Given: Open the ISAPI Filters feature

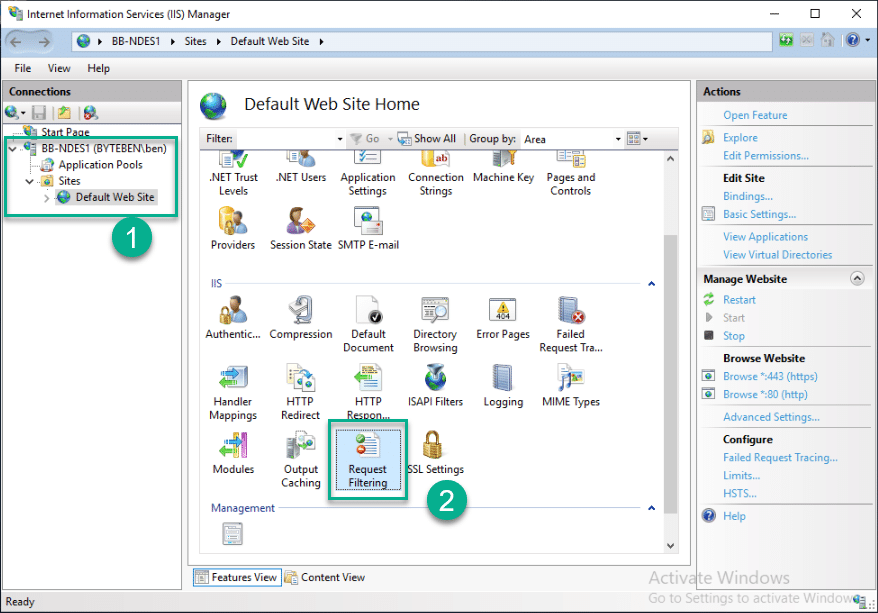Looking at the screenshot, I should point(435,386).
